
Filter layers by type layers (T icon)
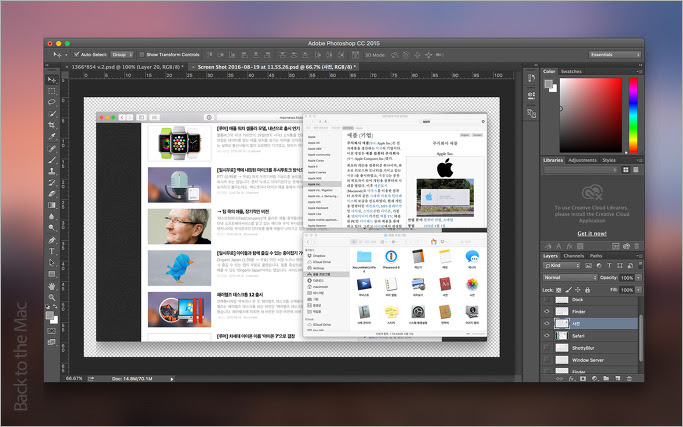point(609,265)
